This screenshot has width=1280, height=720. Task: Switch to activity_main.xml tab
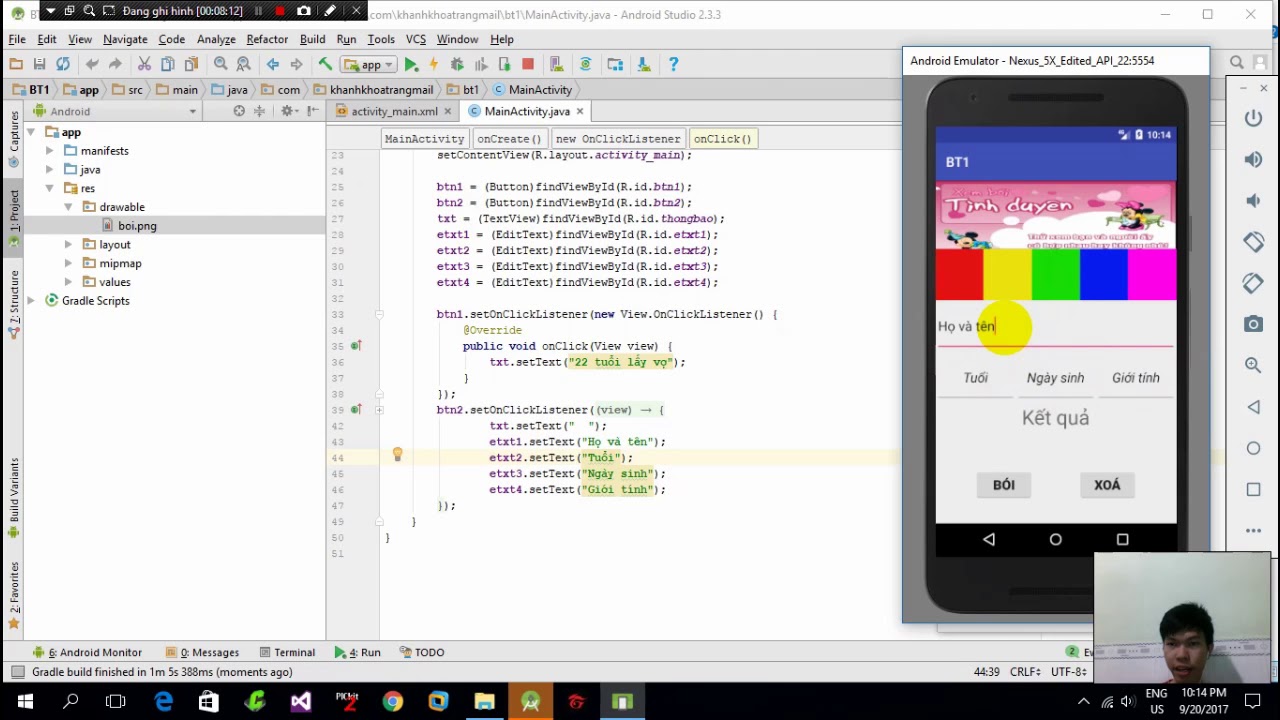tap(394, 111)
